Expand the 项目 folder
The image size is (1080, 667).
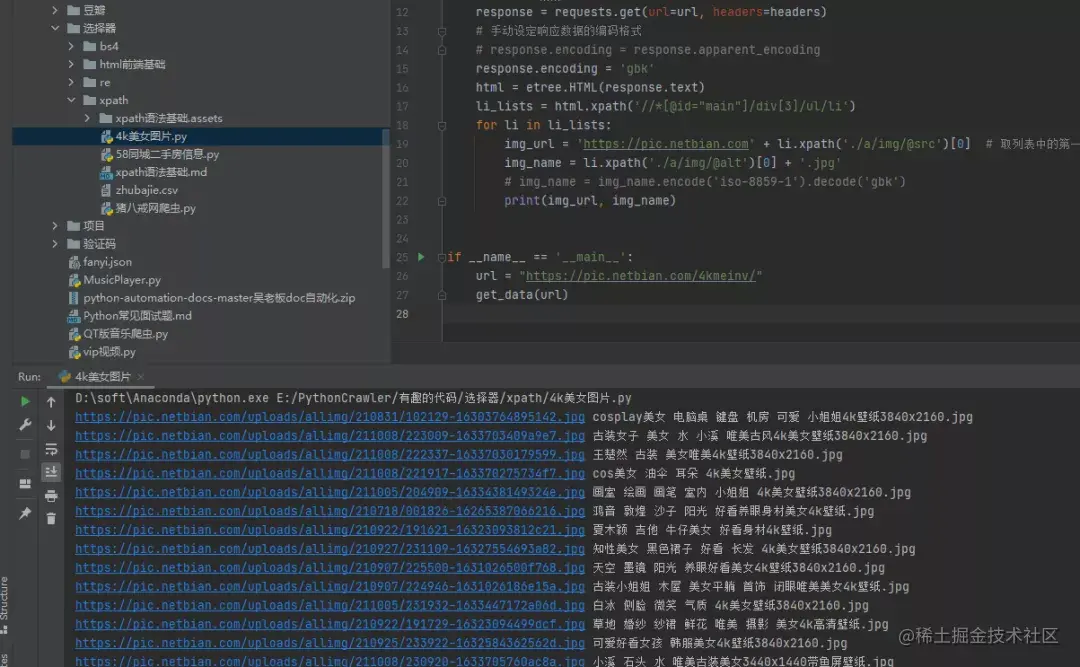[x=55, y=226]
